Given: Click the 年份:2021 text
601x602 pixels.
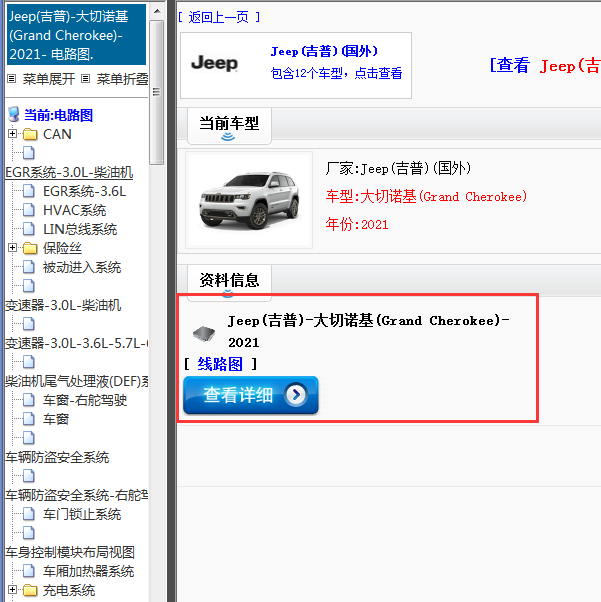Looking at the screenshot, I should click(357, 224).
